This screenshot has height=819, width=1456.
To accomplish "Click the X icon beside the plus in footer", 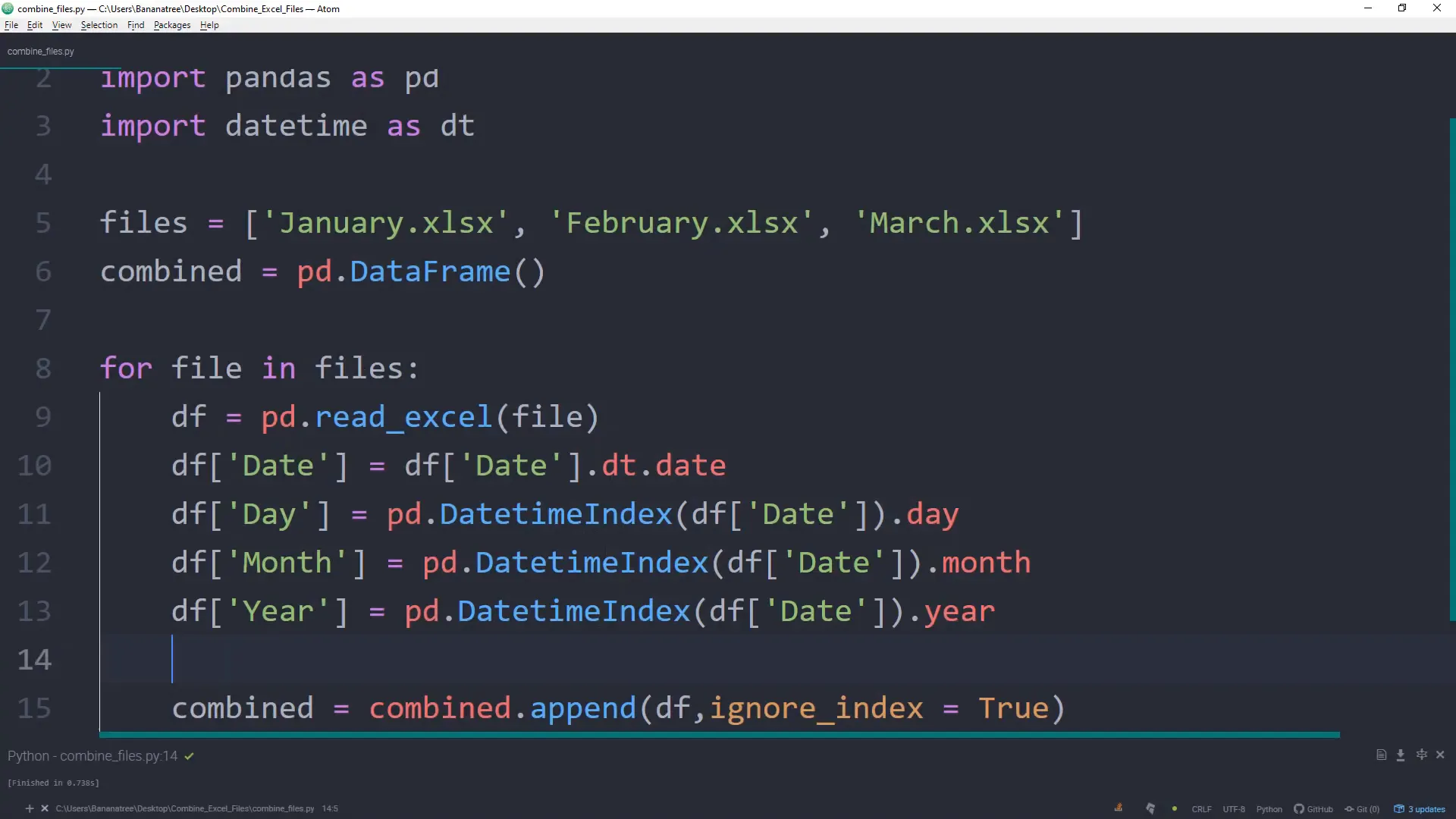I will (x=45, y=808).
